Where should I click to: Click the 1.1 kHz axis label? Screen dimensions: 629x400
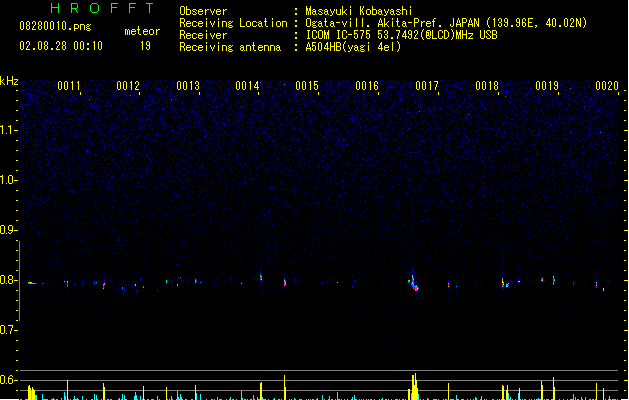tap(8, 130)
